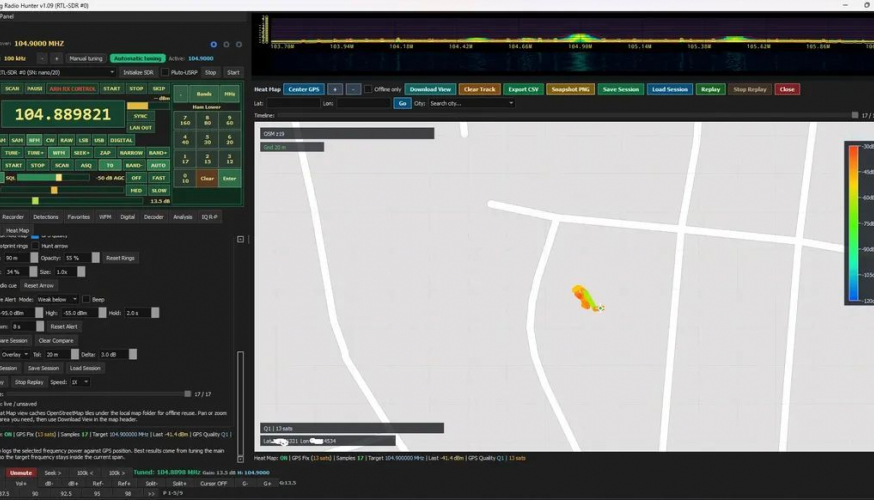This screenshot has height=500, width=874.
Task: Click the Lat coordinate input field
Action: [x=292, y=103]
